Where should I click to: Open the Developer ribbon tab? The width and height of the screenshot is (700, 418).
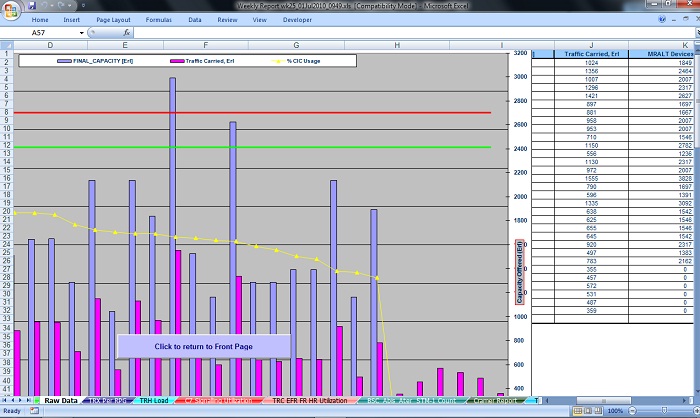click(297, 19)
